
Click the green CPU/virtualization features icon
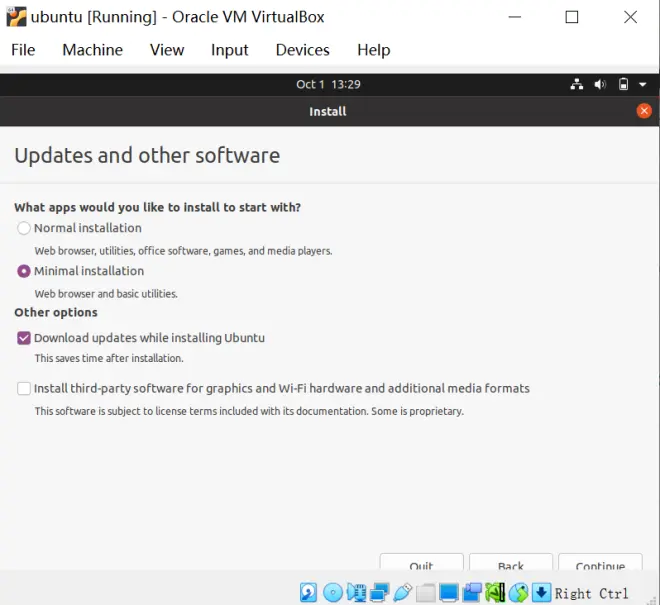495,592
